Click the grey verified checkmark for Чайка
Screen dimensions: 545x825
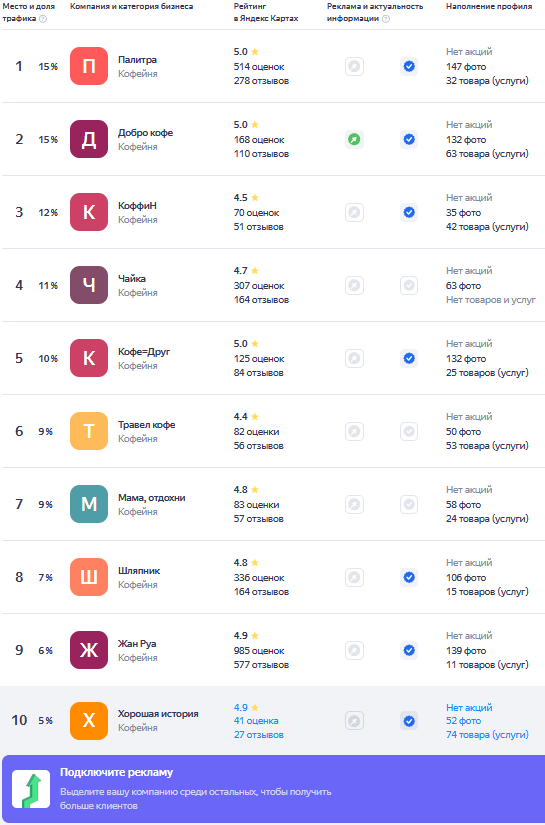pos(409,285)
